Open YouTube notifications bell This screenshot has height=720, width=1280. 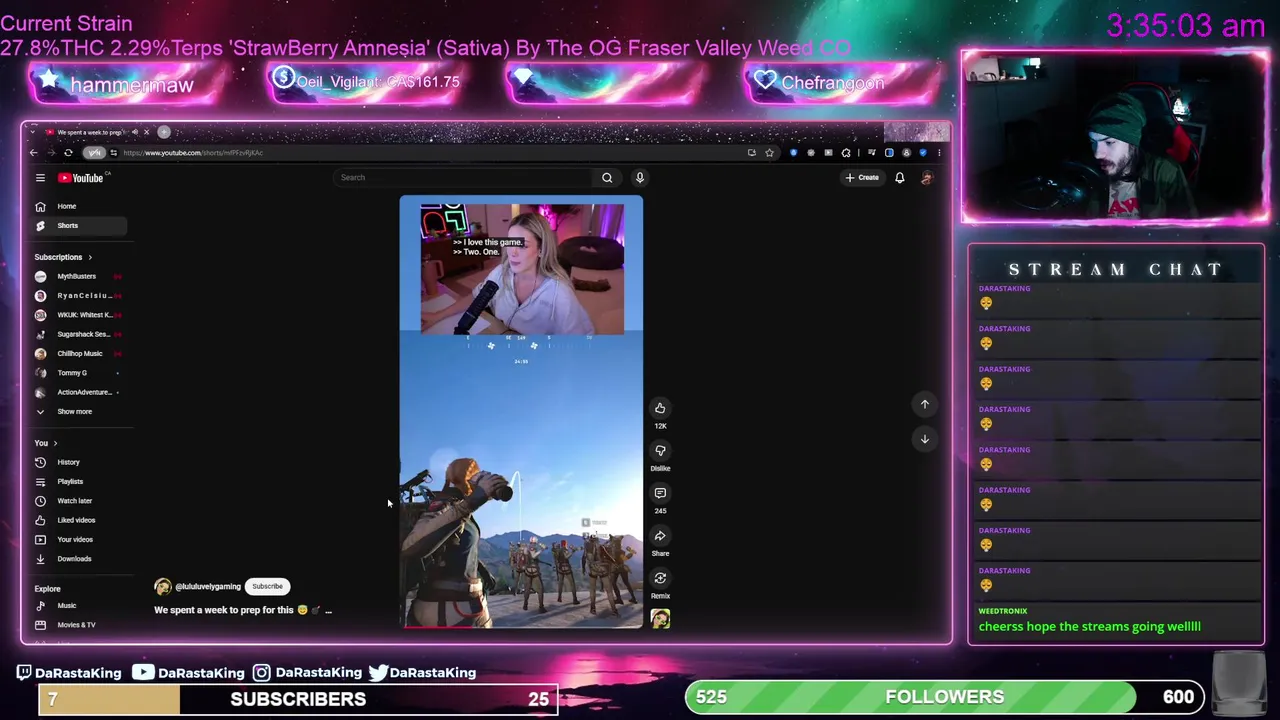(899, 178)
